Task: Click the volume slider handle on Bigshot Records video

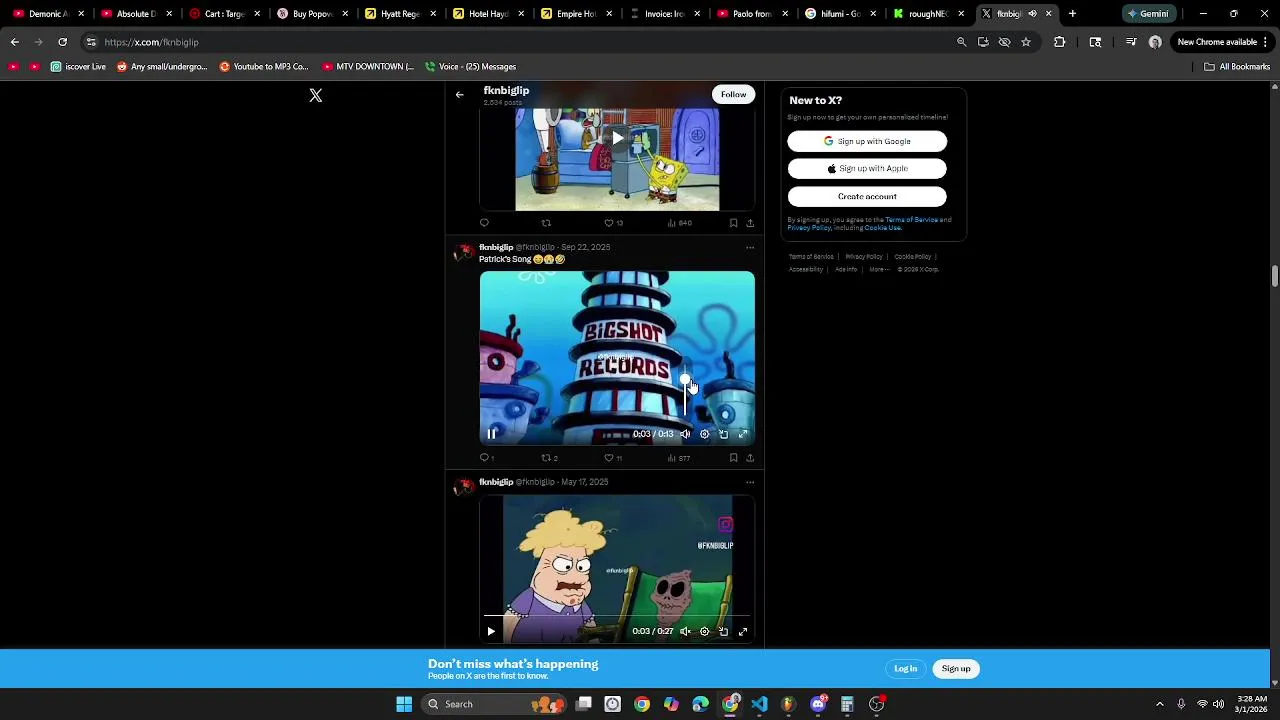Action: (x=685, y=380)
